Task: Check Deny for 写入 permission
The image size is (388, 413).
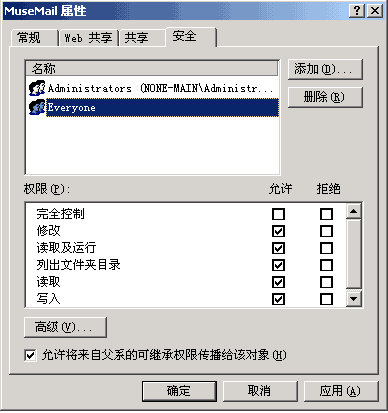Action: [x=326, y=299]
